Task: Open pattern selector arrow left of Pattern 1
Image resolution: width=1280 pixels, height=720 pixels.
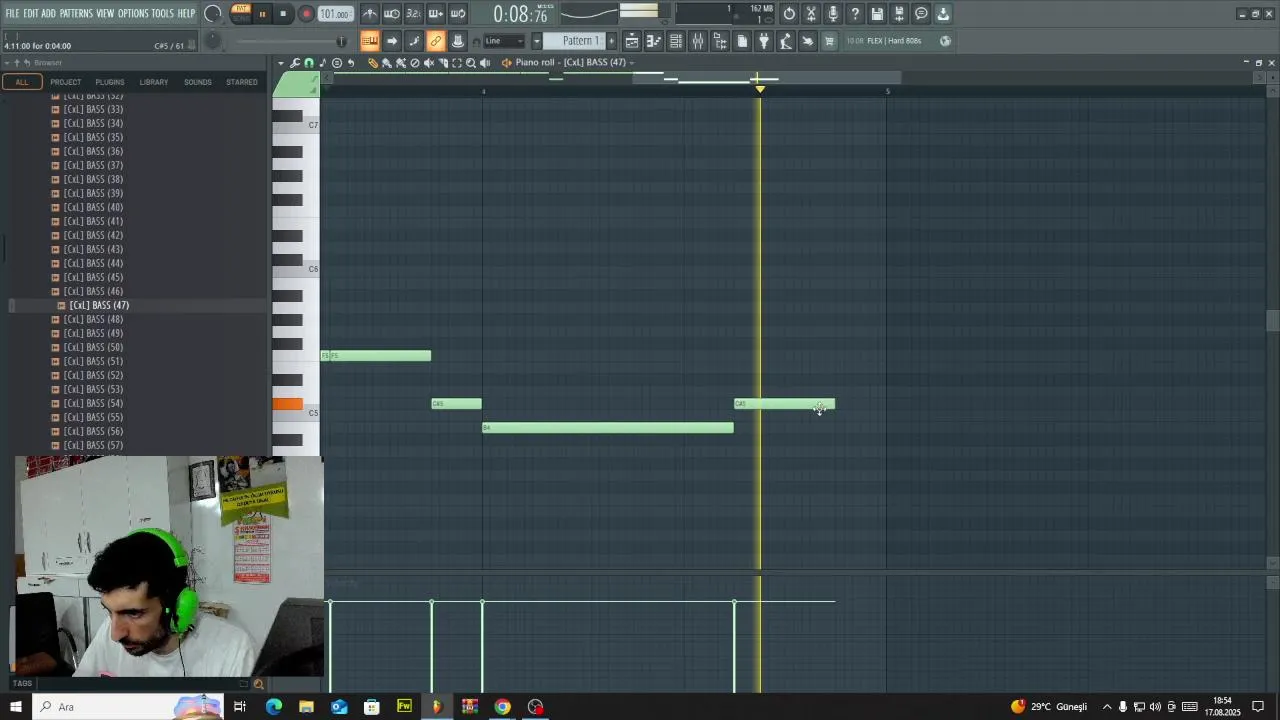Action: pos(537,41)
